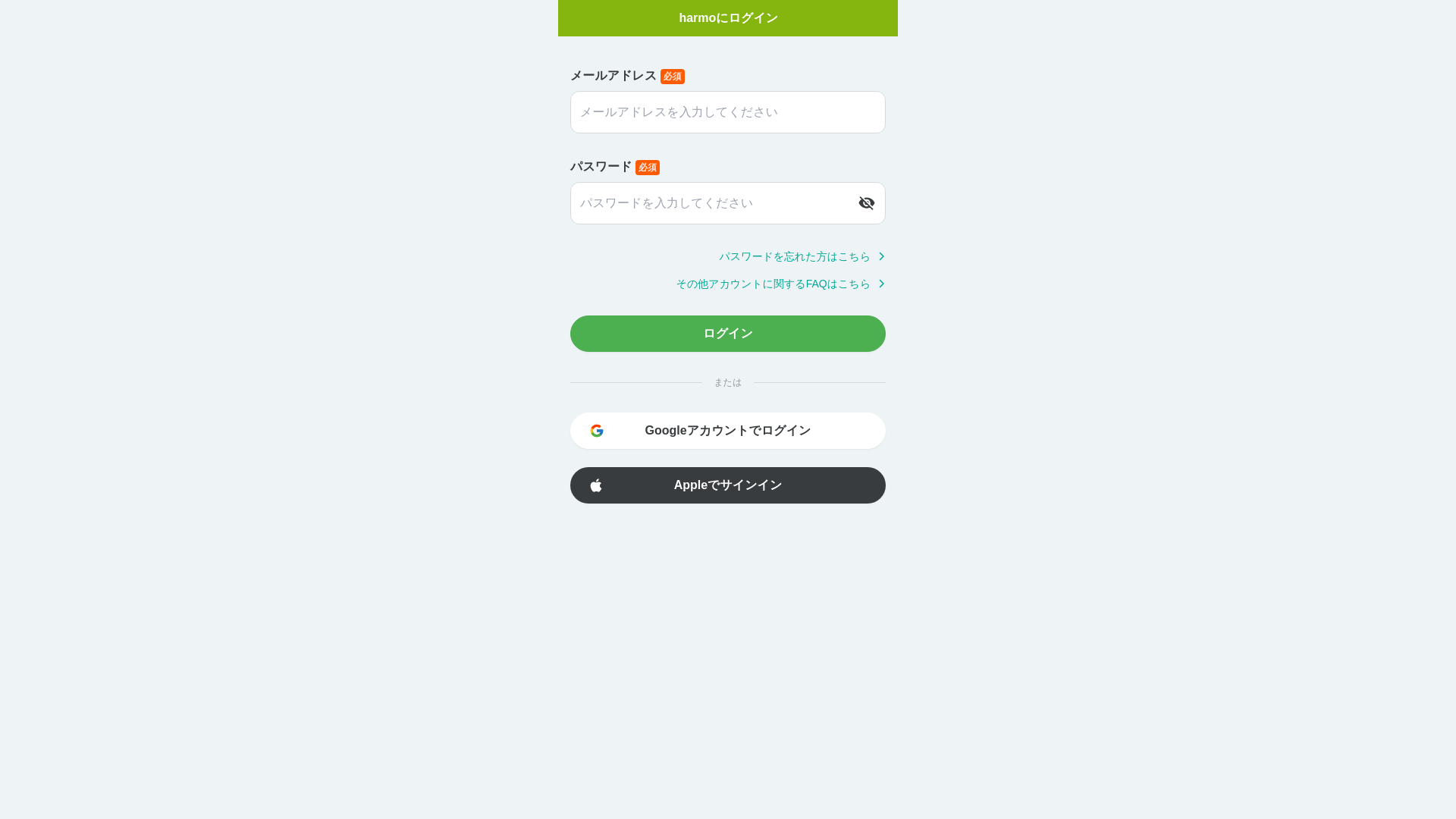Click the Google logo icon
The width and height of the screenshot is (1456, 819).
597,431
